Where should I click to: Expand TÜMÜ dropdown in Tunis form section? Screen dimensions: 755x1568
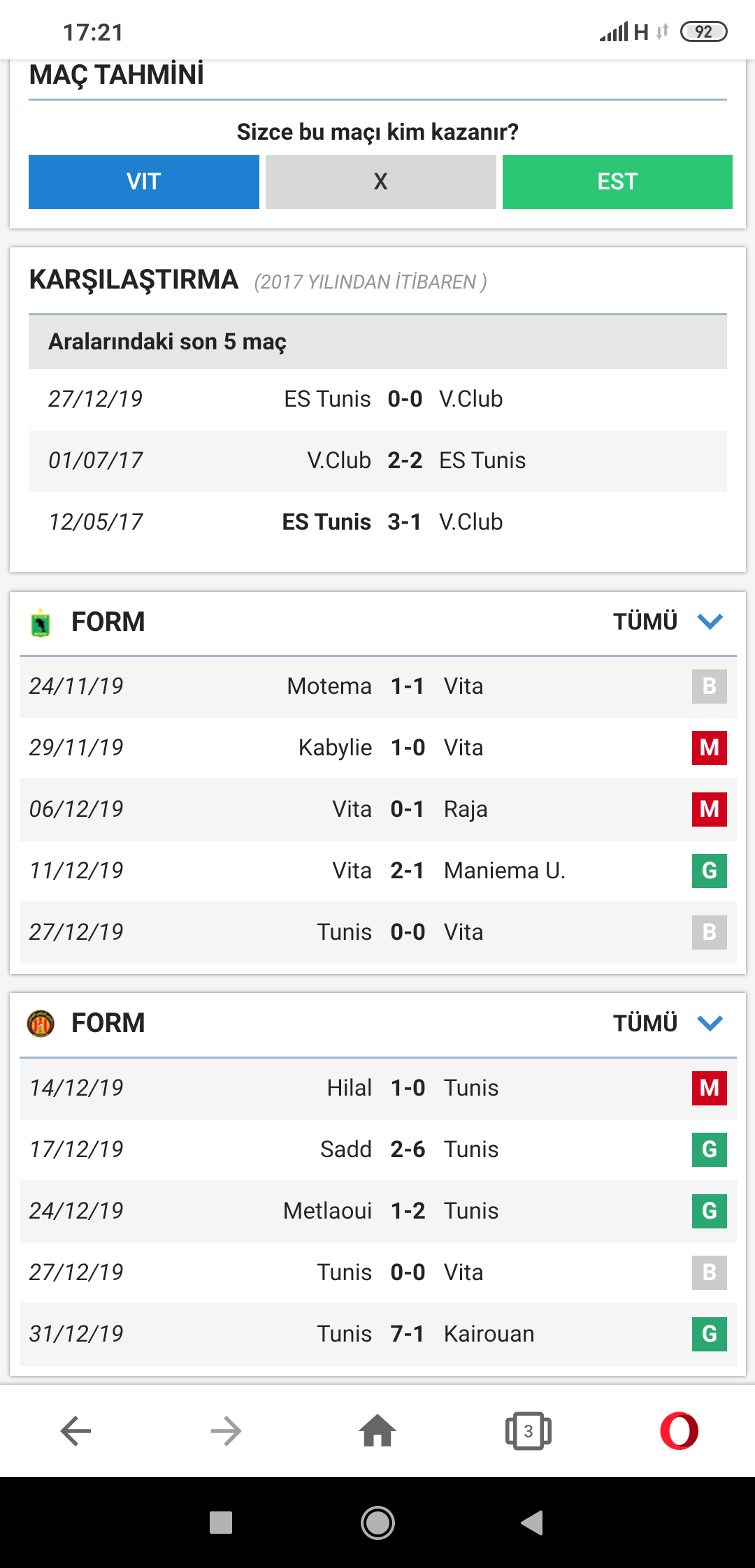(668, 1023)
